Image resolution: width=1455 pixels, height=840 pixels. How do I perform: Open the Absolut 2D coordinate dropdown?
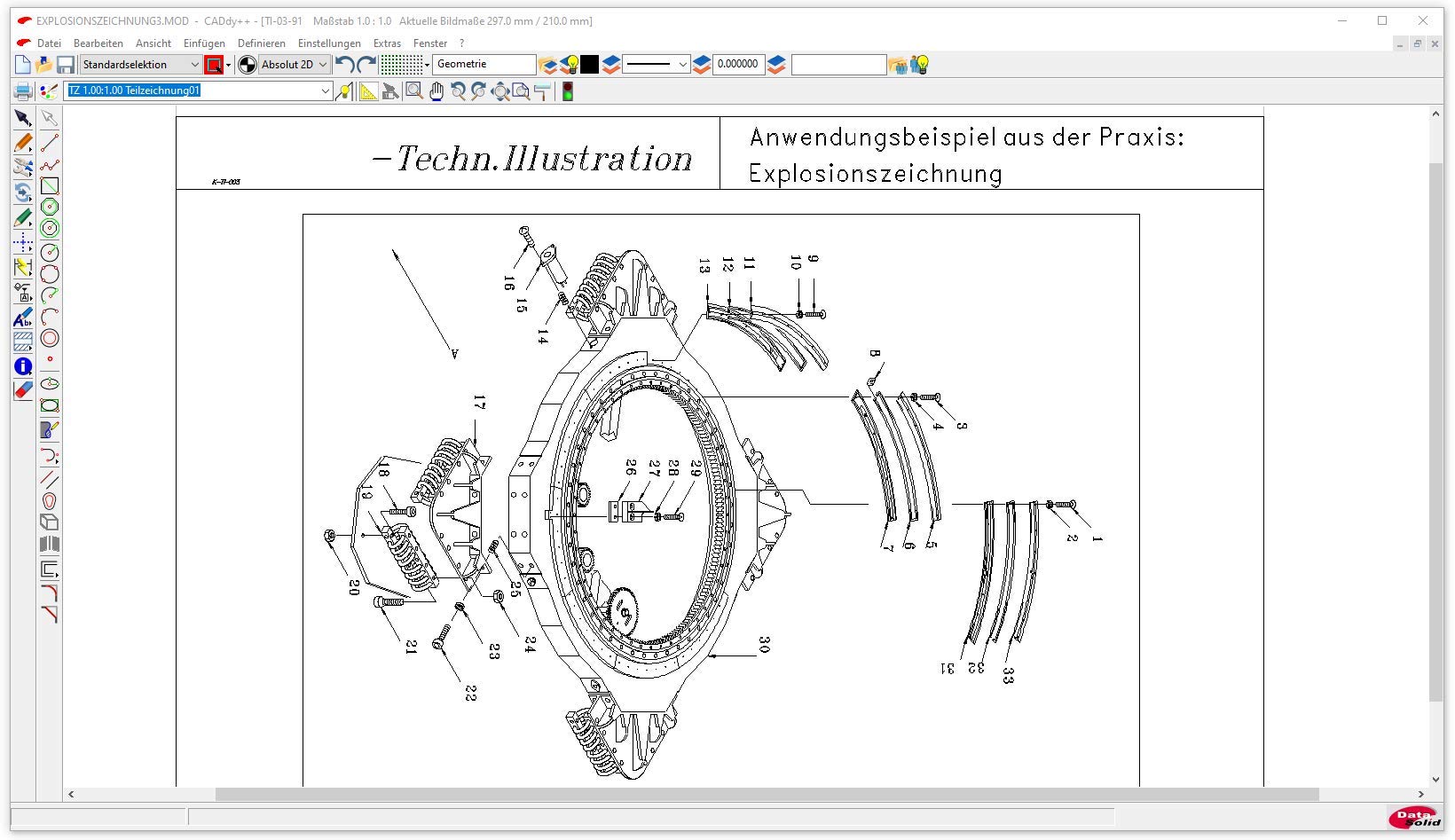(x=295, y=65)
